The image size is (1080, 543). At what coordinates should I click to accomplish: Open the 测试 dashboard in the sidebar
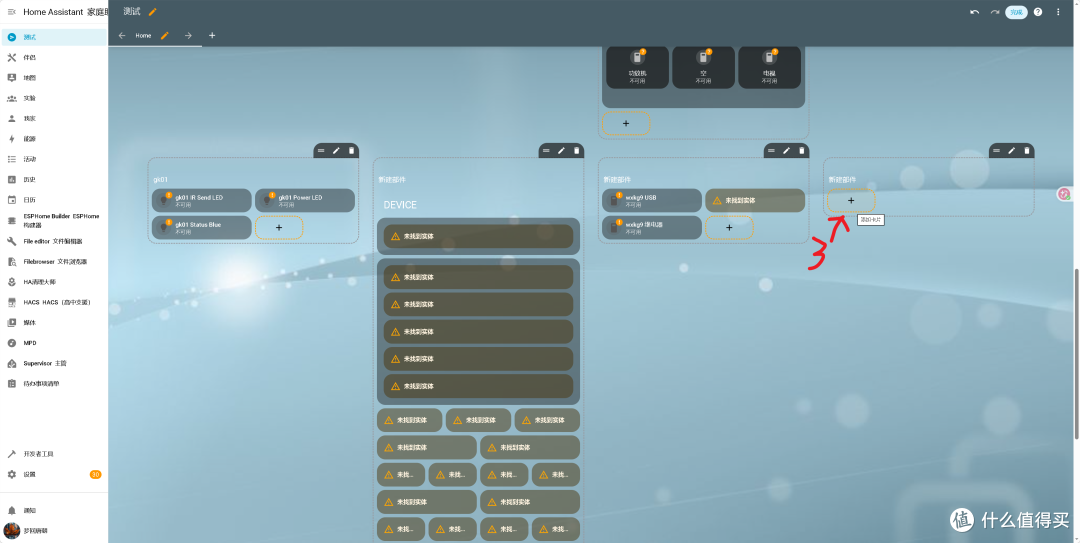tap(54, 37)
